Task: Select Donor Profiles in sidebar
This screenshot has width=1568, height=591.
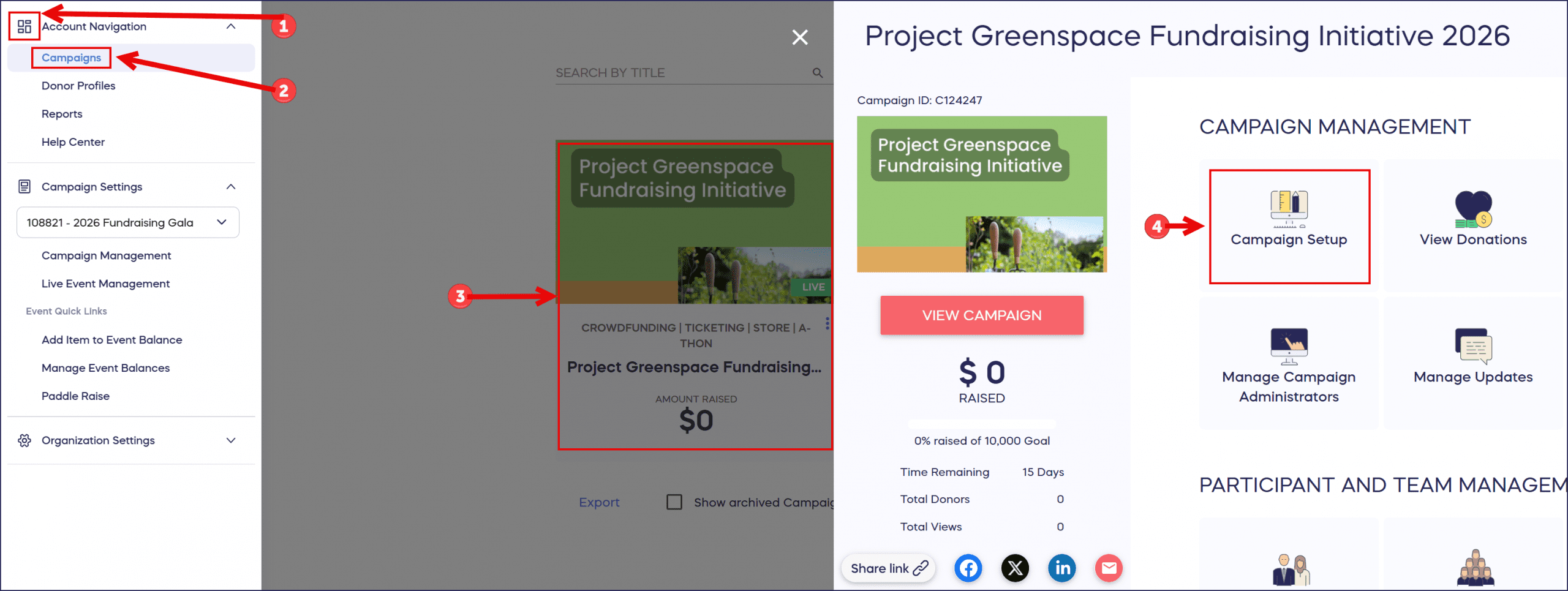Action: tap(78, 86)
